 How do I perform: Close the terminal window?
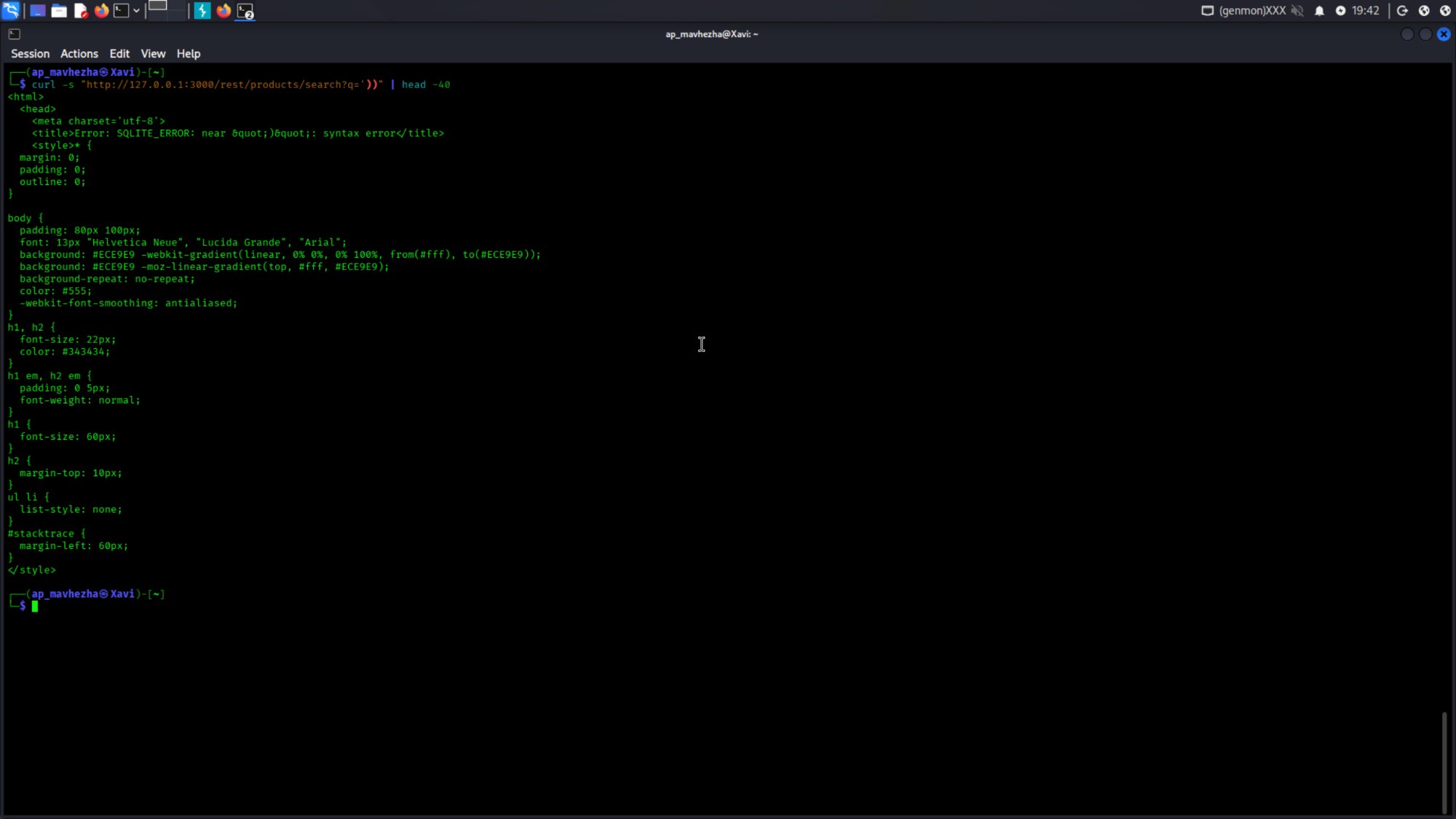tap(1444, 34)
